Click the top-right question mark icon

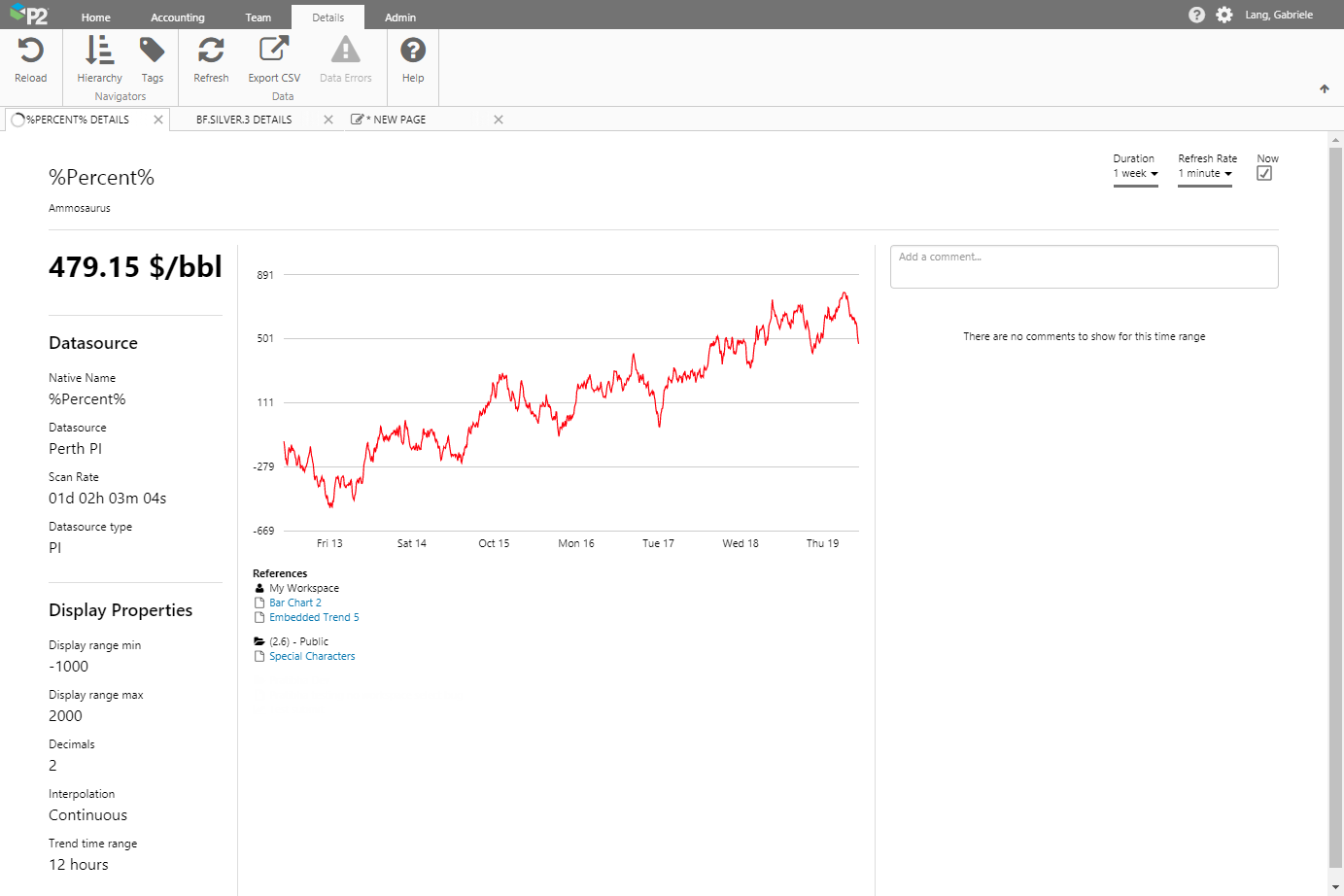click(x=1196, y=15)
